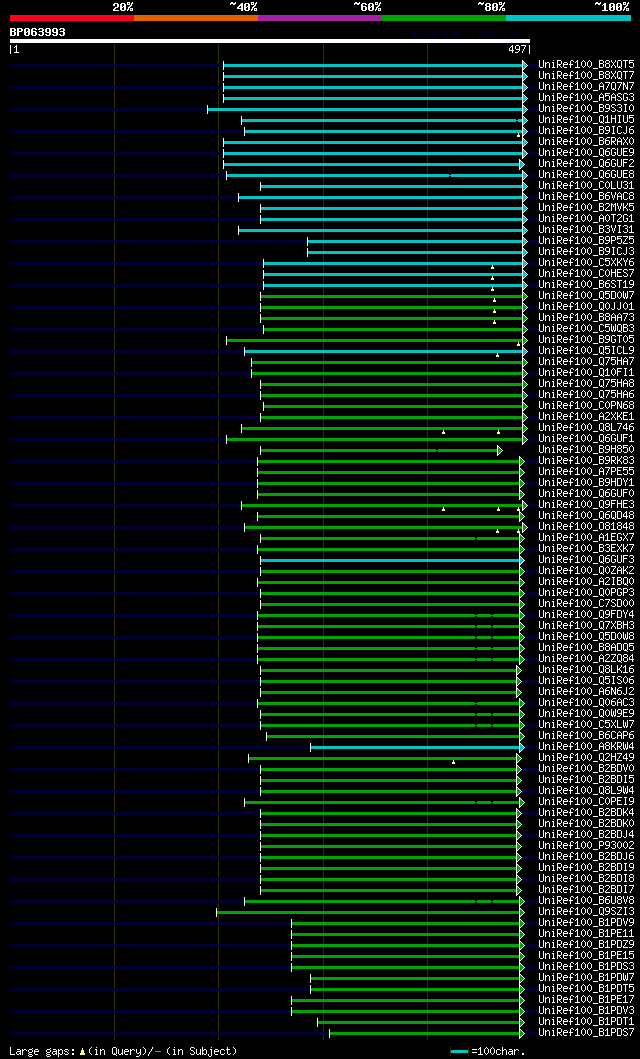Open hit UniRef100_B1PDV9
Screen dimensions: 640x1059
point(587,923)
